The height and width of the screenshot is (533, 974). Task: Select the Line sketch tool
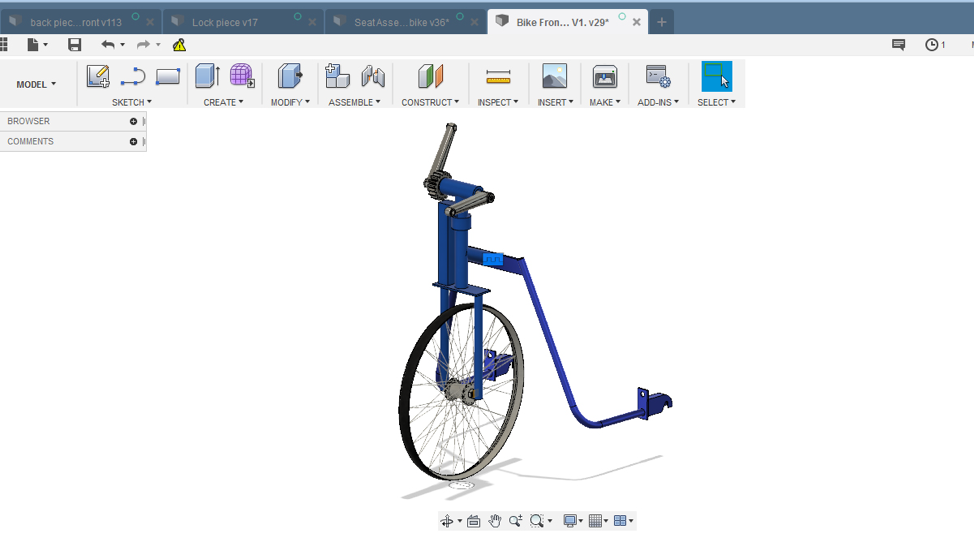(x=133, y=76)
